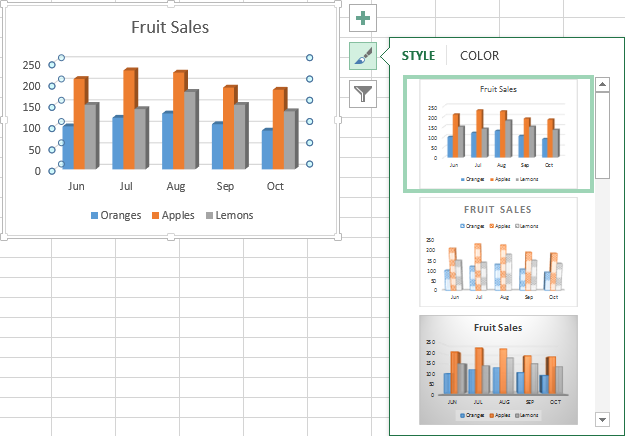Viewport: 625px width, 436px height.
Task: Click the orange Apples bar for Jul
Action: pyautogui.click(x=129, y=120)
